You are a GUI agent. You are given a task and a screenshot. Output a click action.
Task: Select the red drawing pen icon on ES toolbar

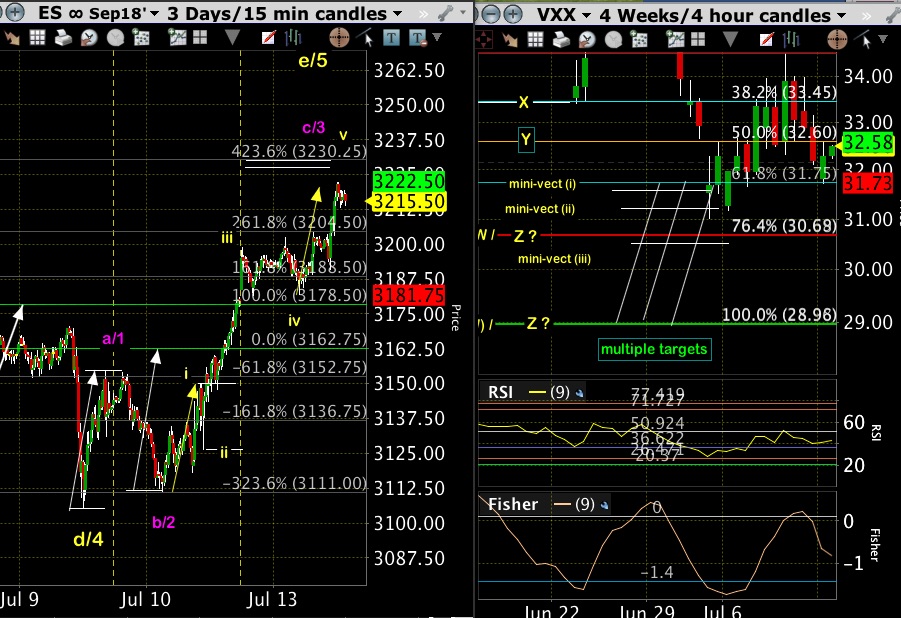tap(268, 36)
